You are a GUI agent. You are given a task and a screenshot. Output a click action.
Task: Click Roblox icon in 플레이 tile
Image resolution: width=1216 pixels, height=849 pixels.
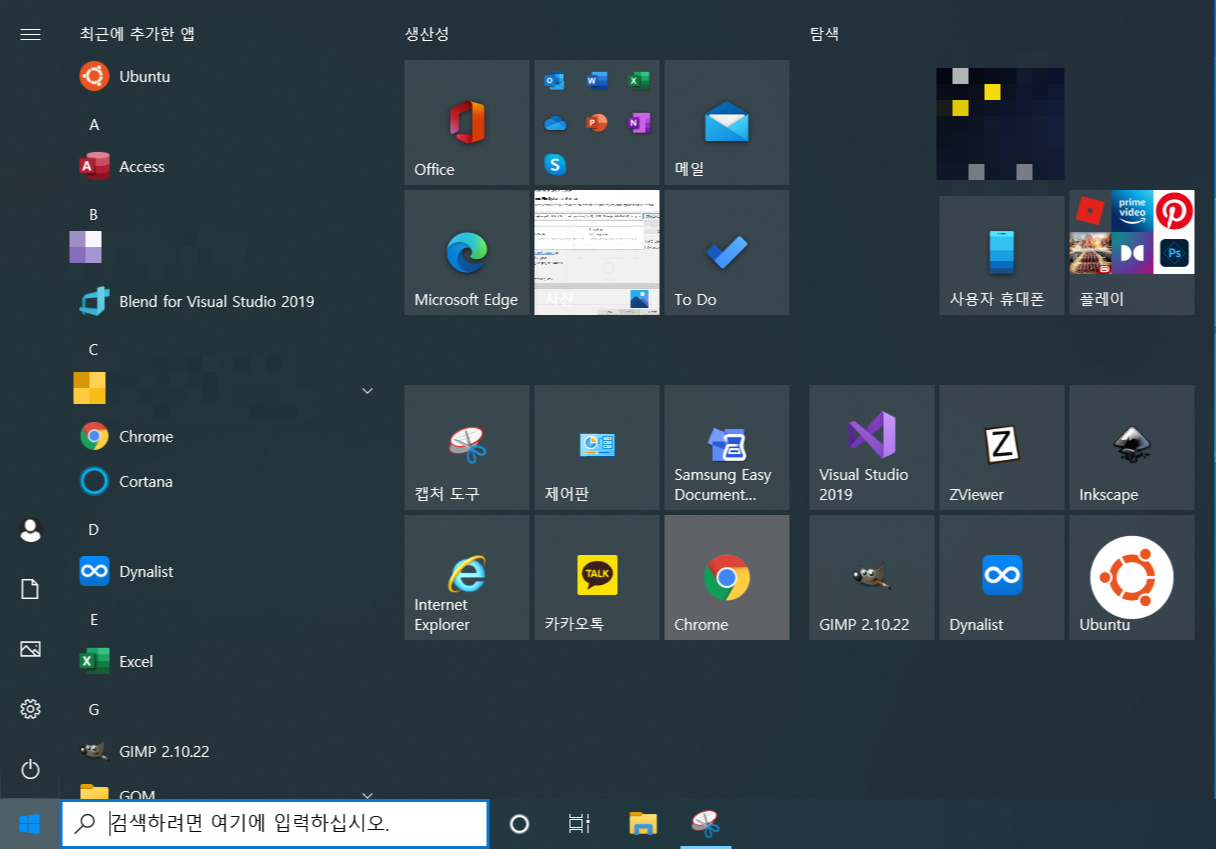tap(1090, 210)
